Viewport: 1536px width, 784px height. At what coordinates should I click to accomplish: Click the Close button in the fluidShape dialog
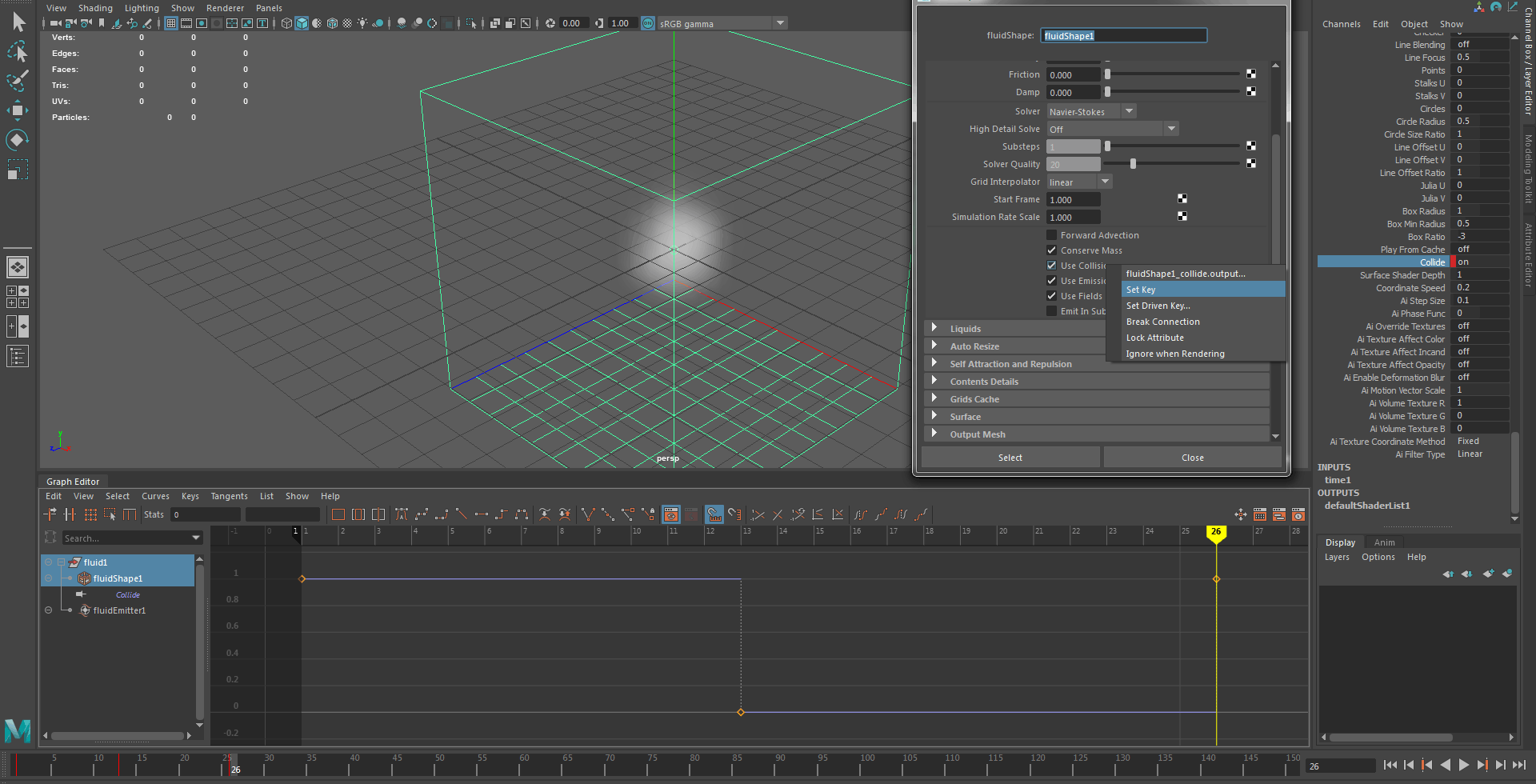(x=1192, y=457)
